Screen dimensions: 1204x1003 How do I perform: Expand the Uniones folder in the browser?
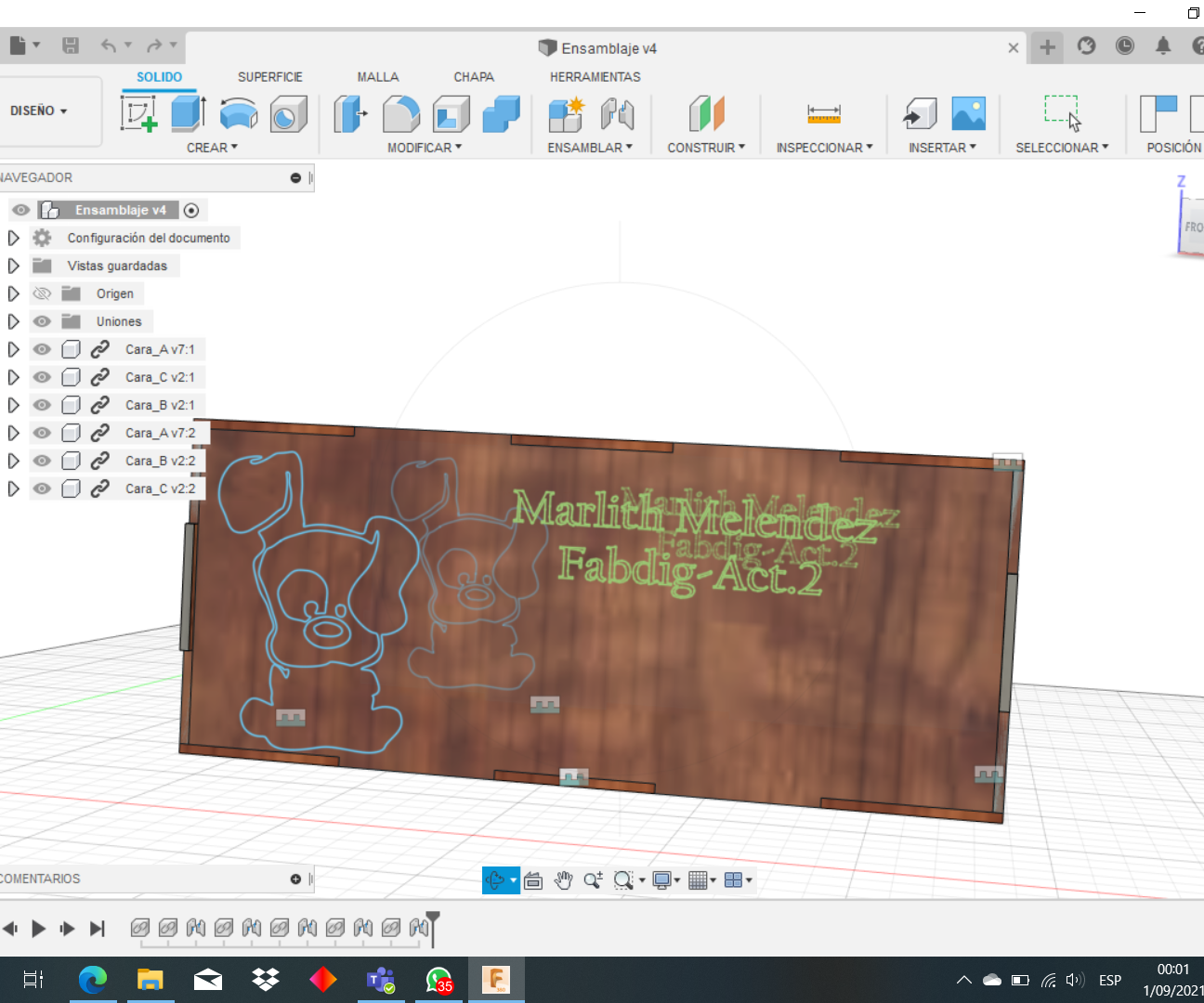(12, 321)
